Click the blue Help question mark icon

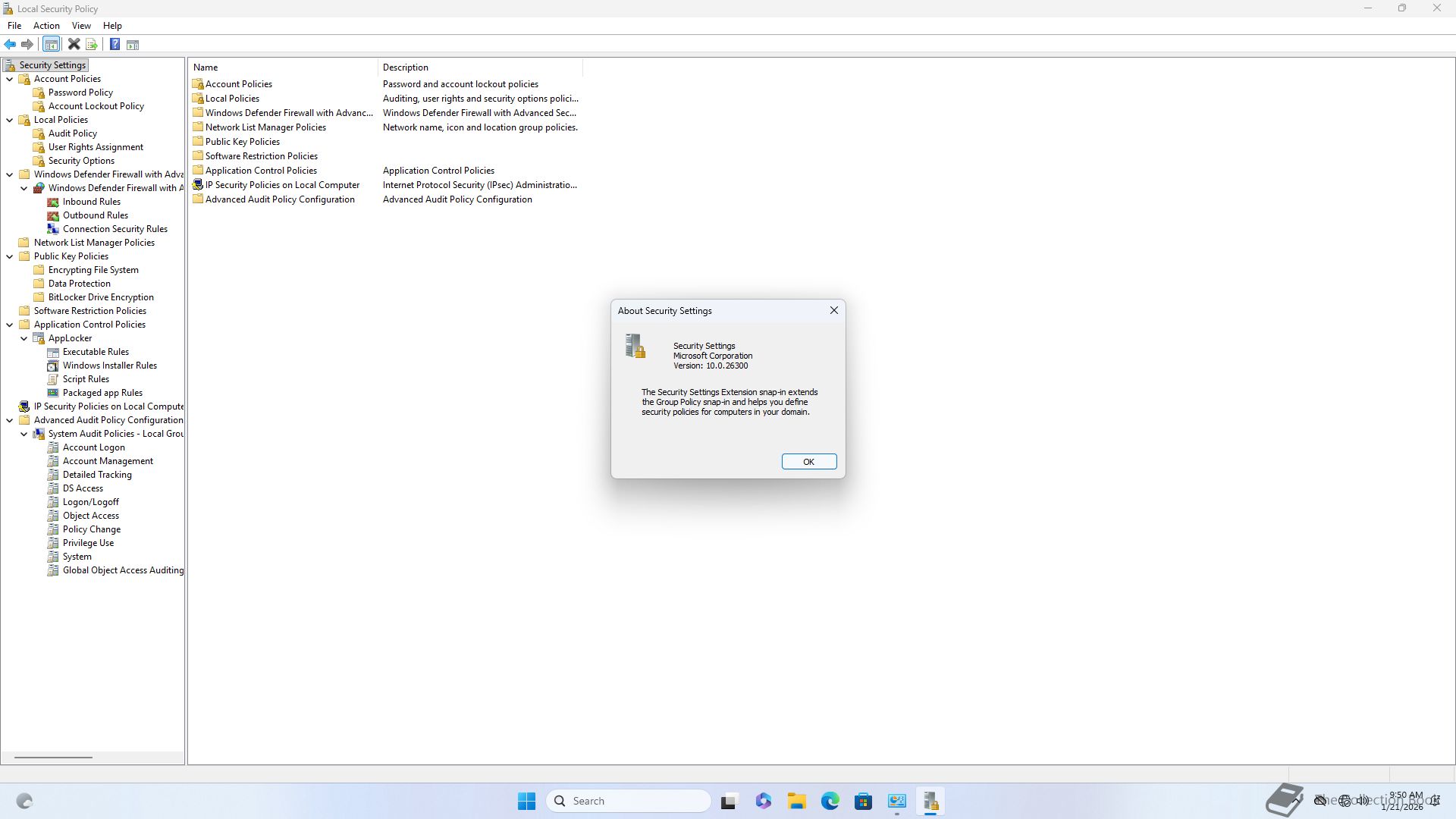click(x=115, y=45)
